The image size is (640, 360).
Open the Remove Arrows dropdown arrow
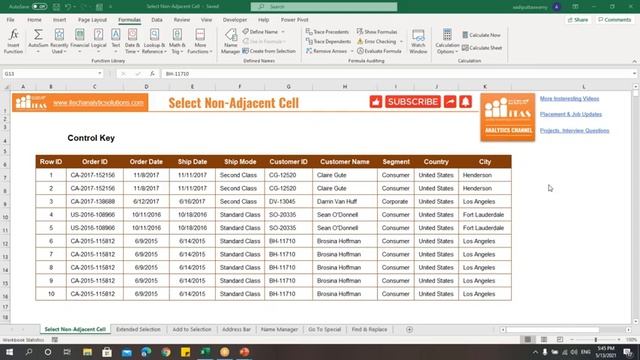352,51
